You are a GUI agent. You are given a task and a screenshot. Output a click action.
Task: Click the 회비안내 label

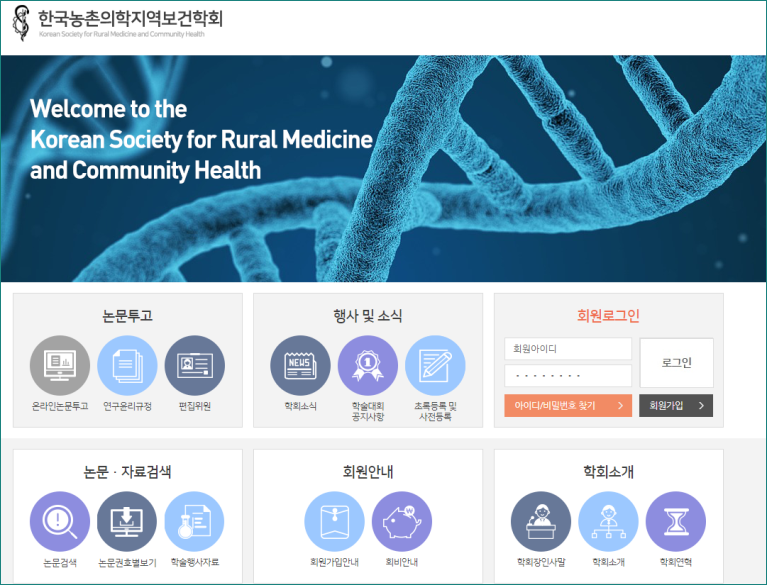click(x=402, y=562)
